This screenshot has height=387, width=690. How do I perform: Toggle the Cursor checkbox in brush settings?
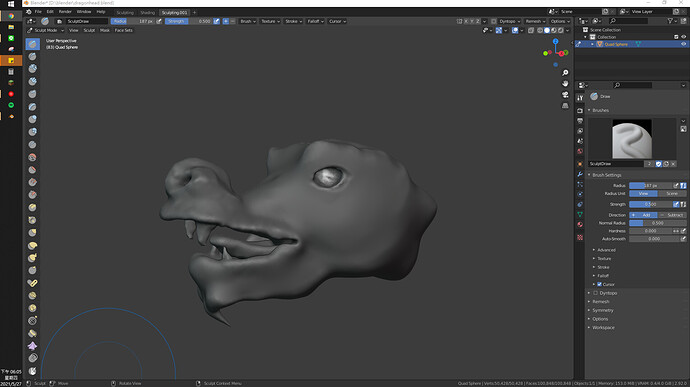pyautogui.click(x=599, y=284)
